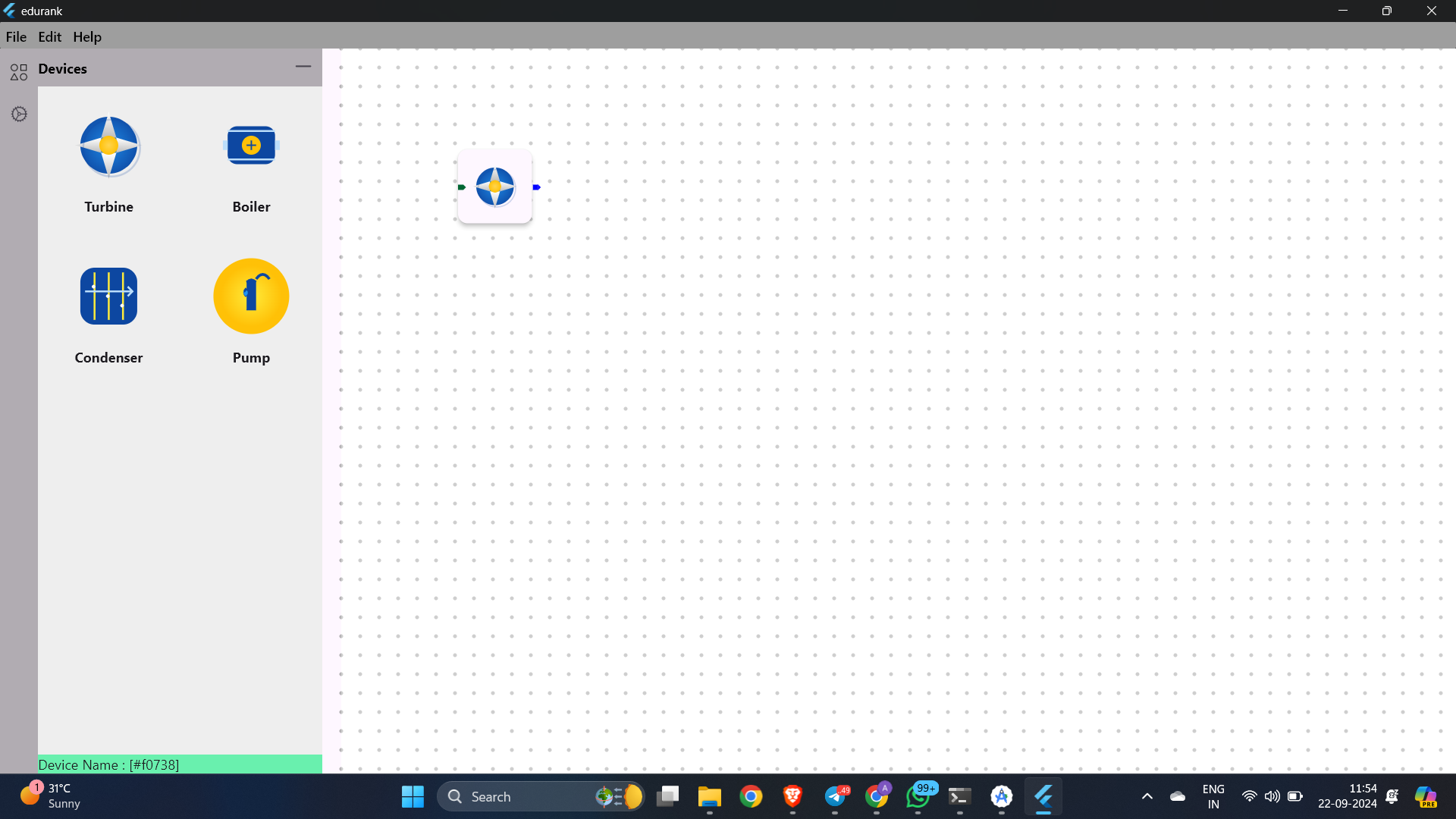Switch ENG IN input language
Screen dimensions: 1456x819
click(x=1213, y=796)
